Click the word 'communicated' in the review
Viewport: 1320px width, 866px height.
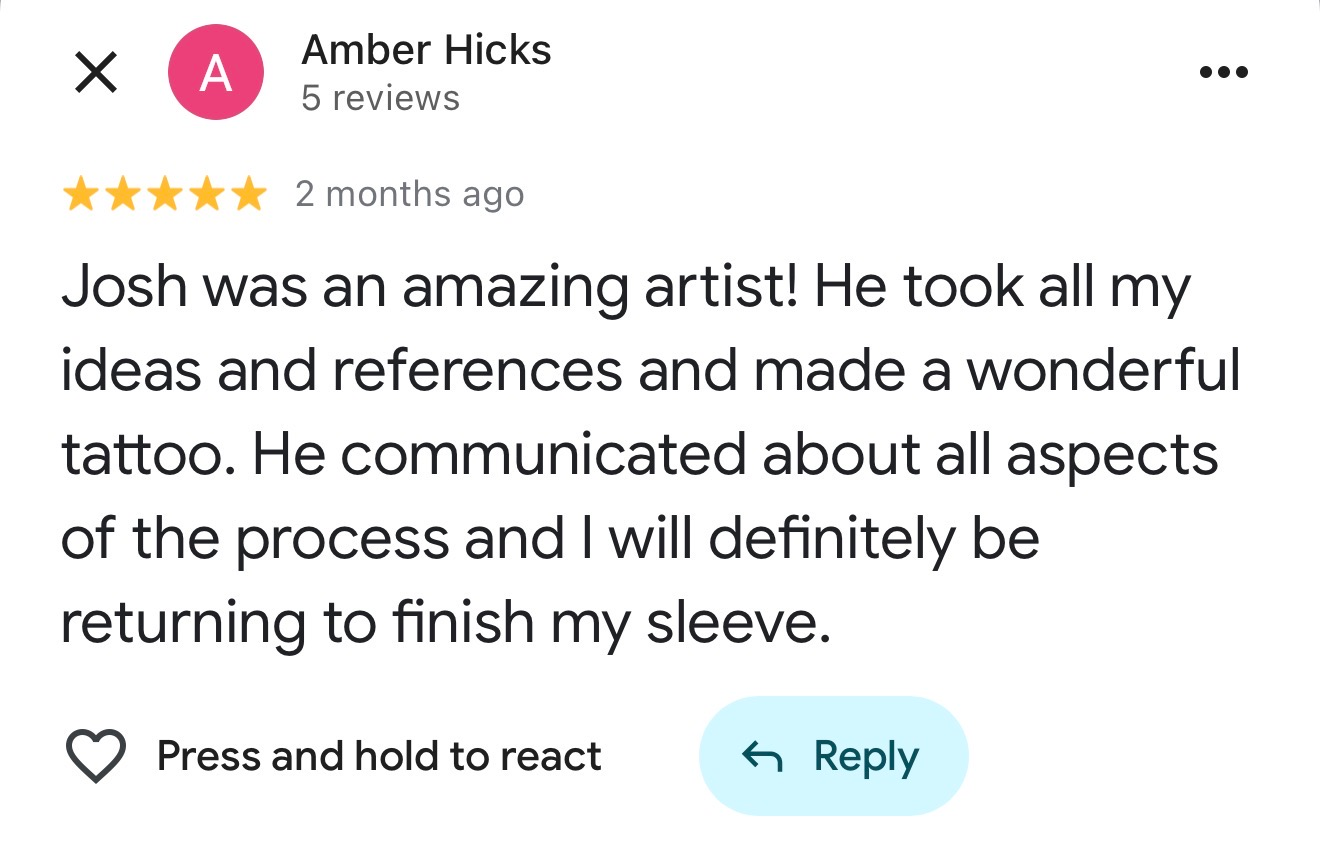coord(544,455)
